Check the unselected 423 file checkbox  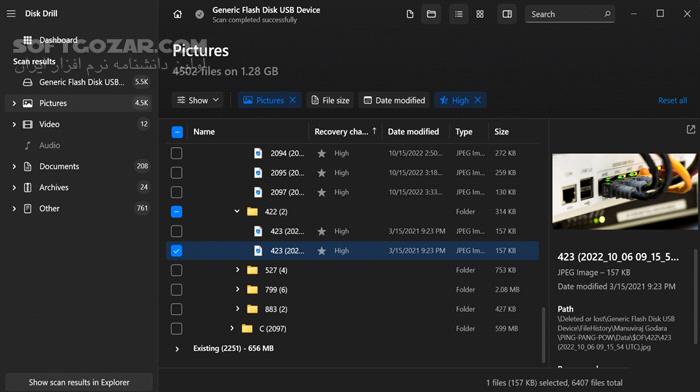[x=177, y=231]
